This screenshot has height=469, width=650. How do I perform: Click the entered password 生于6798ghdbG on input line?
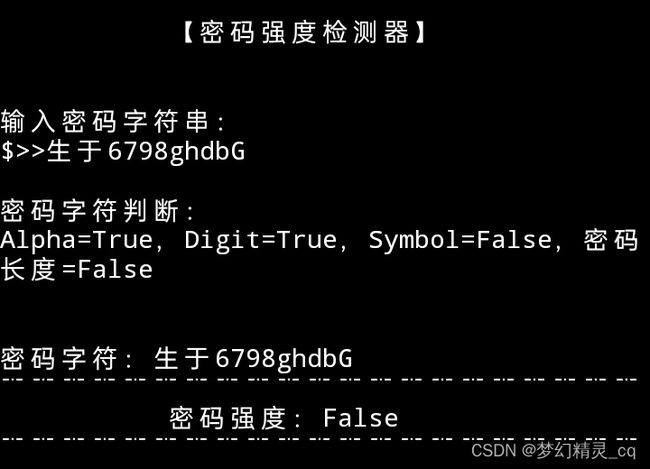(146, 152)
